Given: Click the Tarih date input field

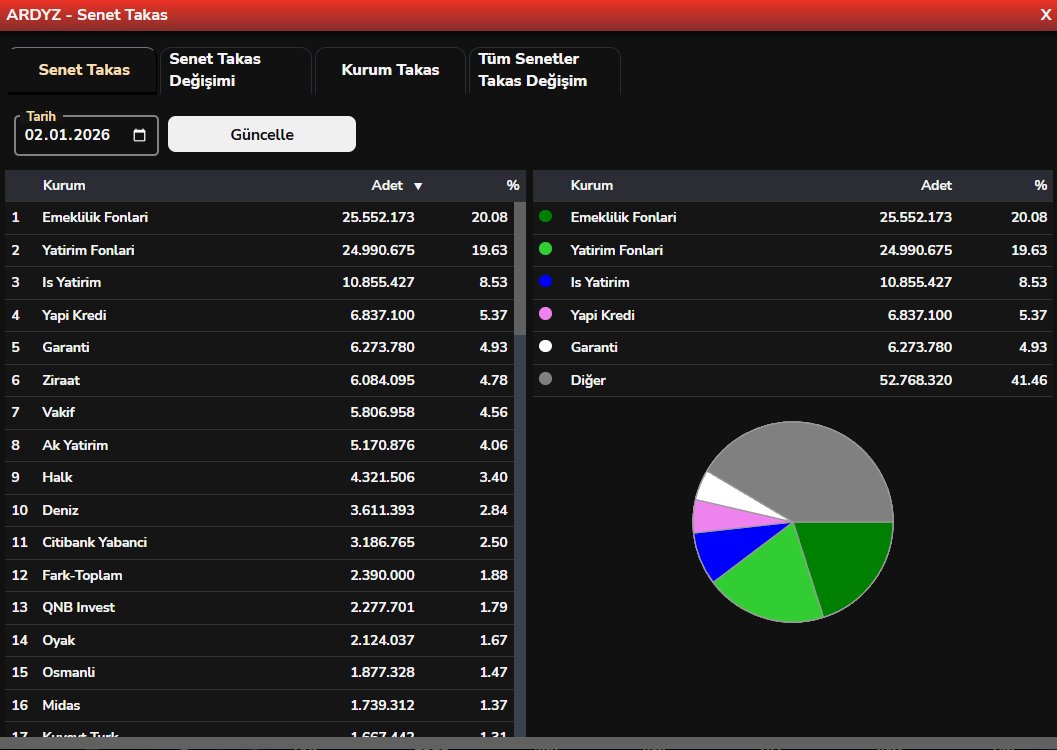Looking at the screenshot, I should click(86, 135).
